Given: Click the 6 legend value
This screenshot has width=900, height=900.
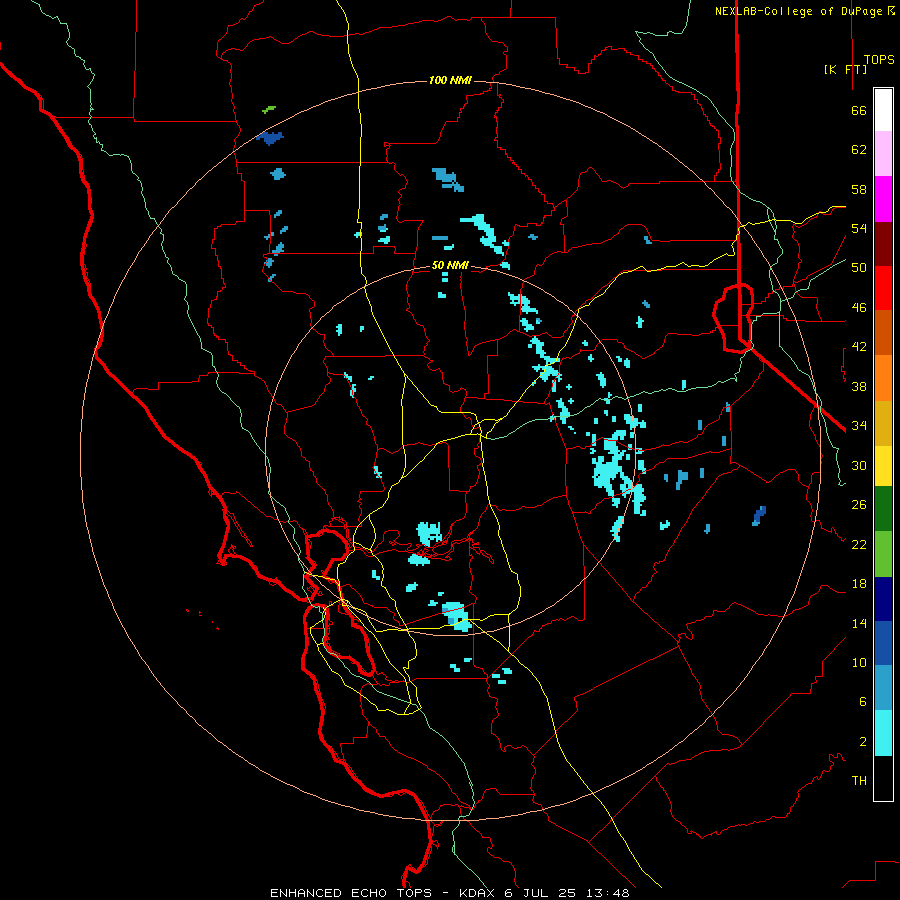Looking at the screenshot, I should point(862,701).
